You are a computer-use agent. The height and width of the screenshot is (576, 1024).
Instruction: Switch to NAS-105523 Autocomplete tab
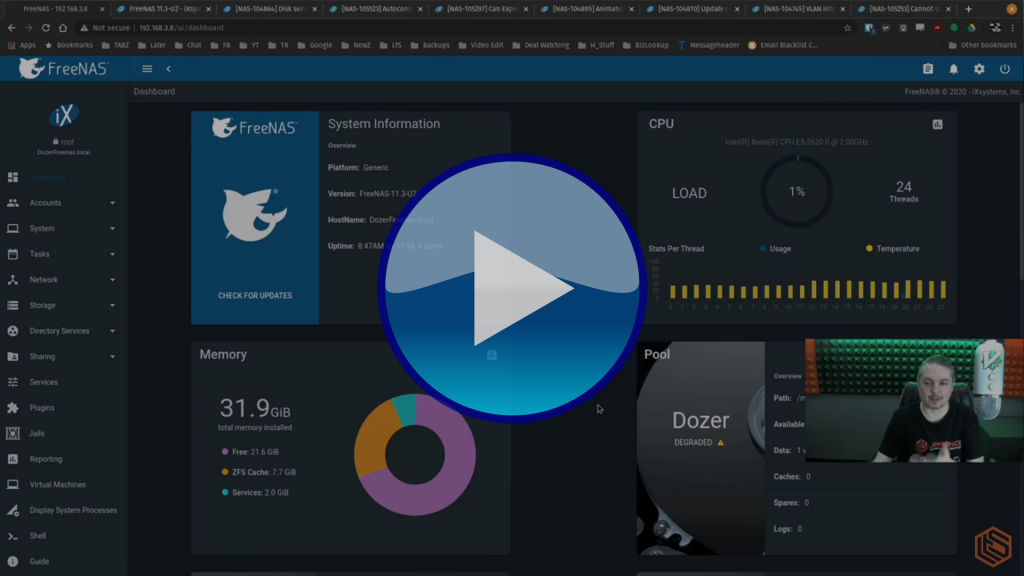point(374,9)
